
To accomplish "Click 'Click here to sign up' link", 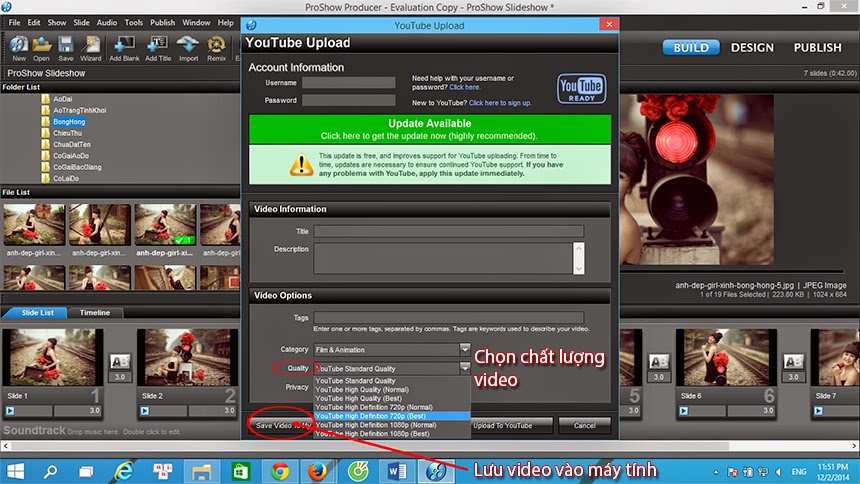I will pyautogui.click(x=500, y=103).
